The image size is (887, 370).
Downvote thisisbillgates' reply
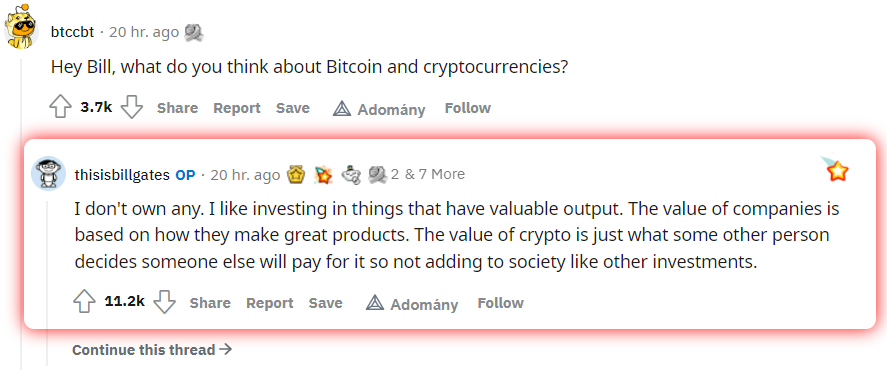165,302
